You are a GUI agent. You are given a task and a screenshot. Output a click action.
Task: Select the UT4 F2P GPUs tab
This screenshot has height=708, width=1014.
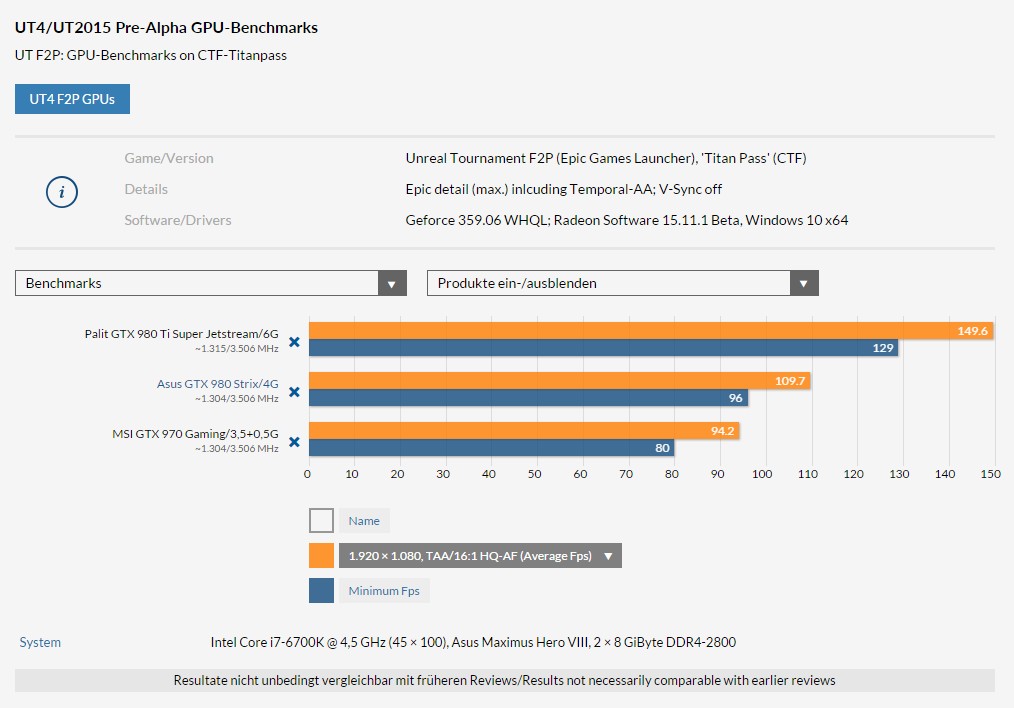click(72, 99)
